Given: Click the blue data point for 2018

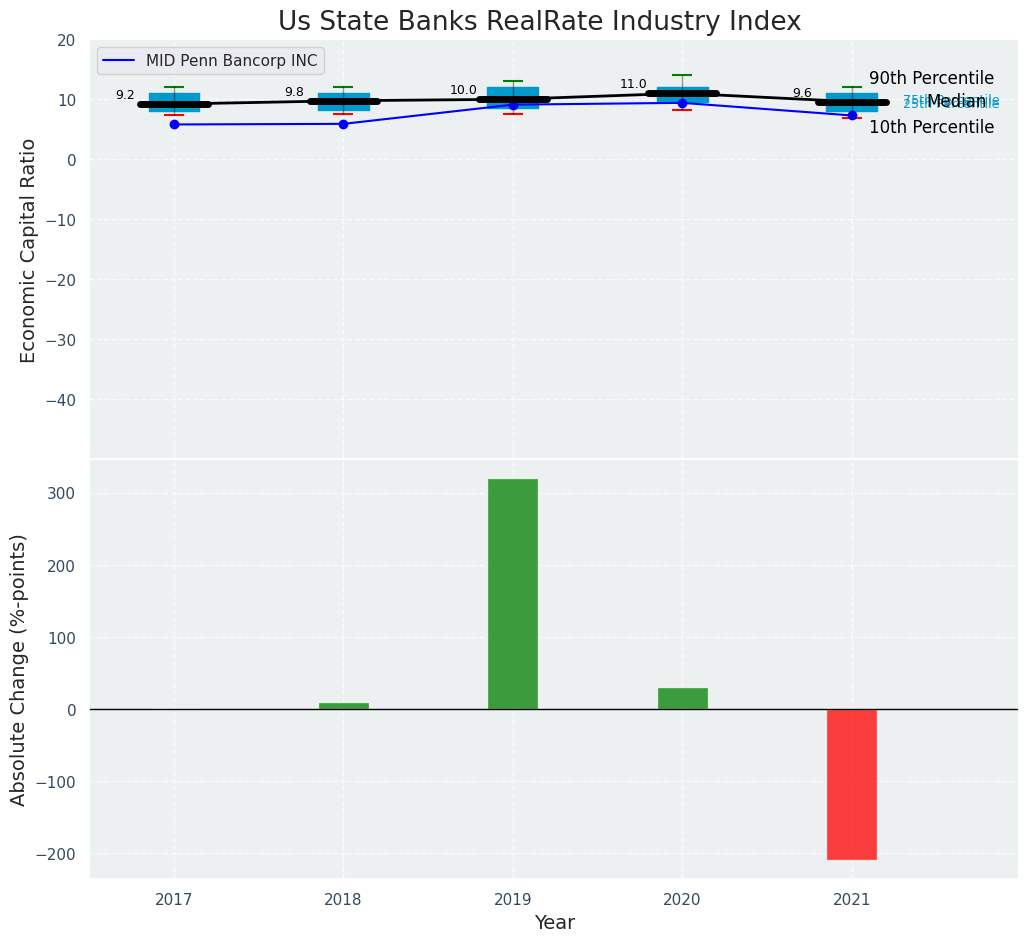Looking at the screenshot, I should click(x=343, y=124).
